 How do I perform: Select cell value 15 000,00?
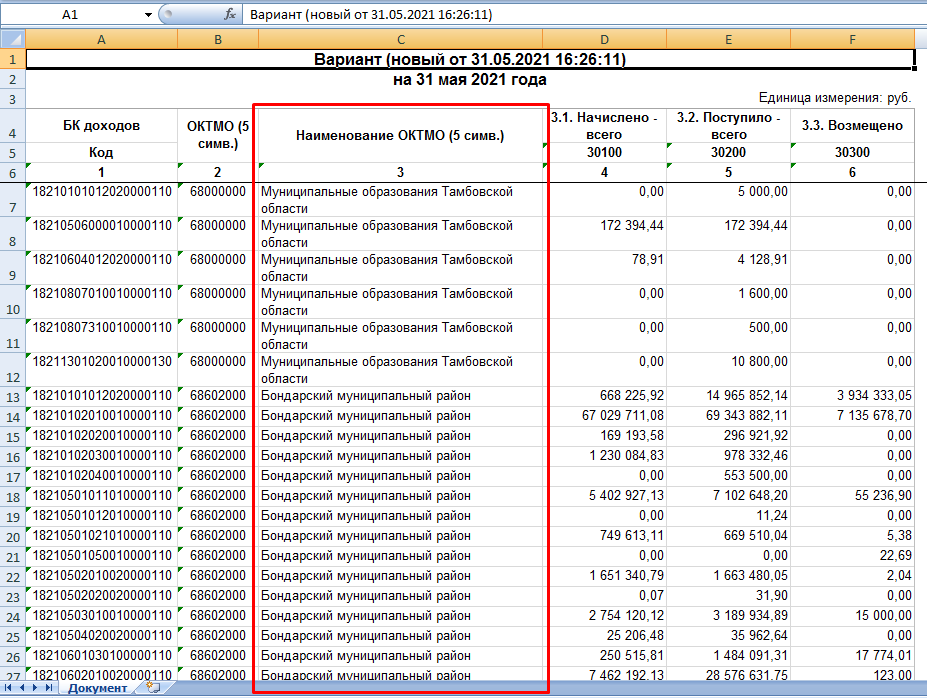(x=853, y=616)
